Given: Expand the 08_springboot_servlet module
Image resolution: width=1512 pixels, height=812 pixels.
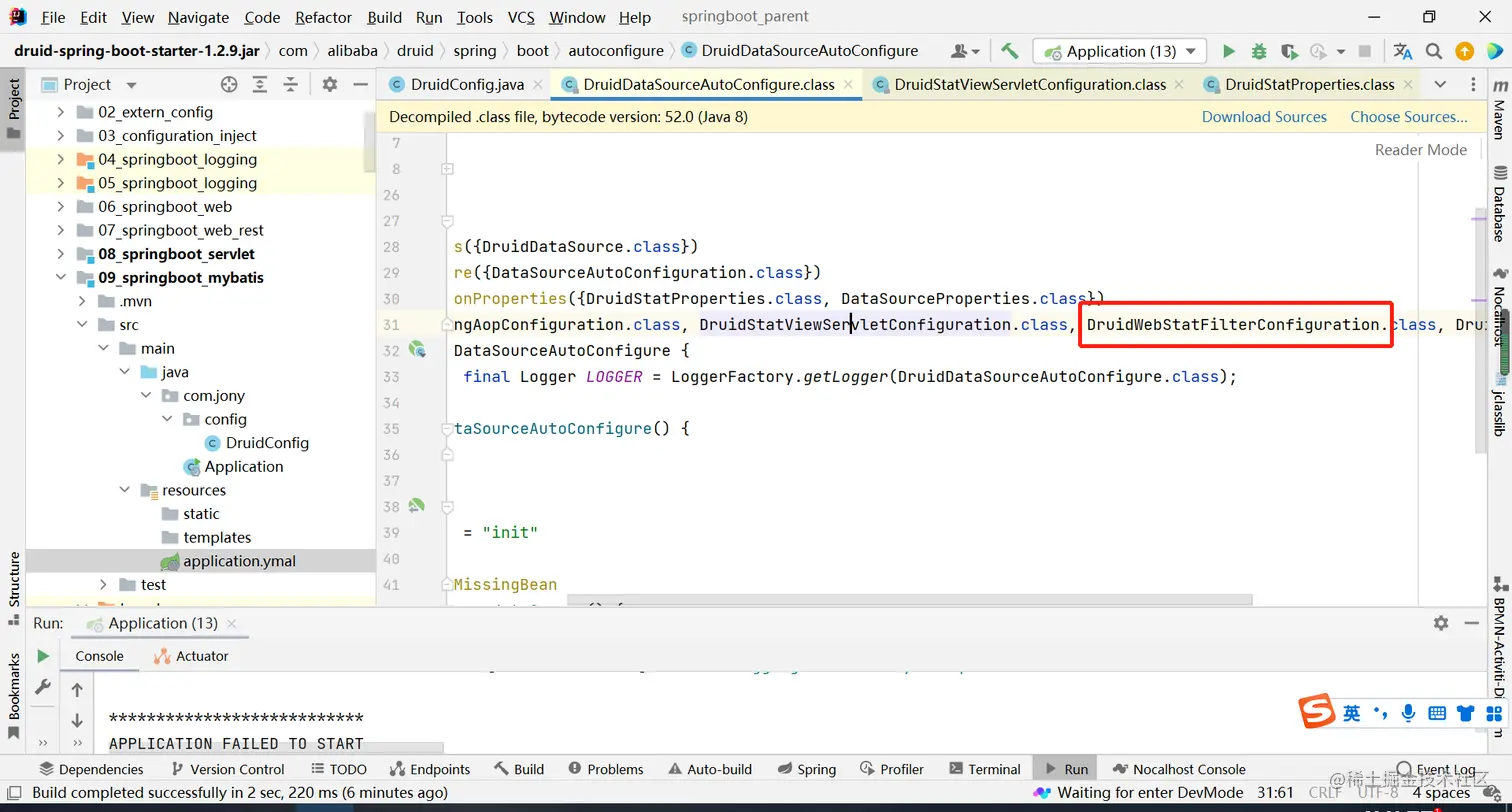Looking at the screenshot, I should pos(61,254).
